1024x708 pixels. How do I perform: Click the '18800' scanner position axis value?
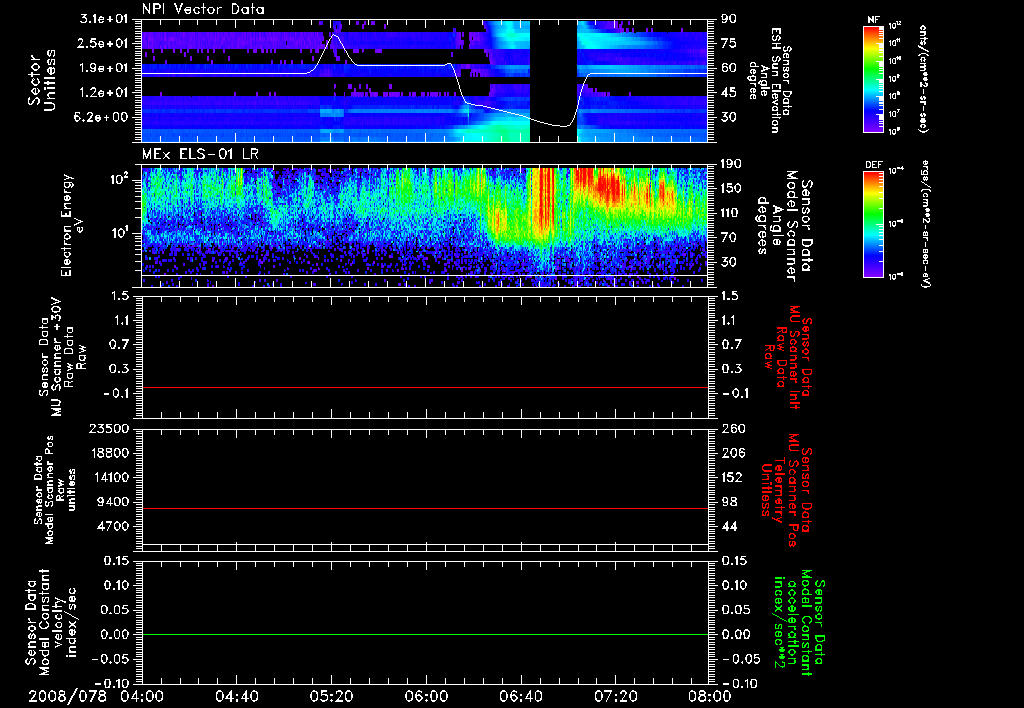tap(108, 453)
